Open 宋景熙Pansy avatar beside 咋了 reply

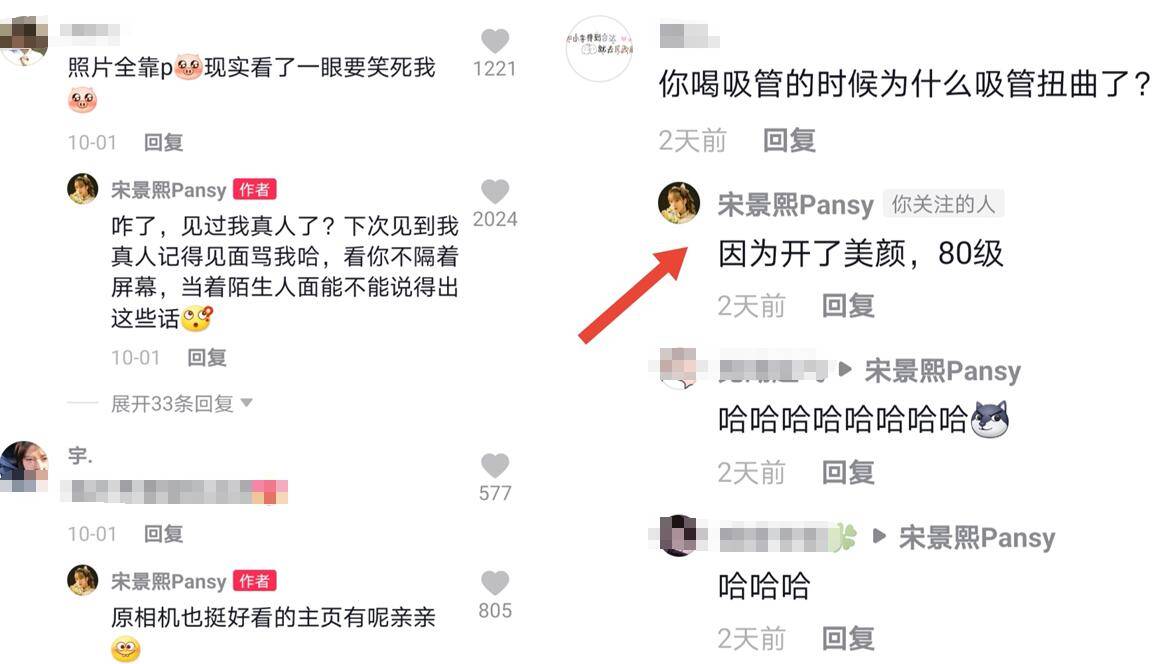(x=83, y=189)
